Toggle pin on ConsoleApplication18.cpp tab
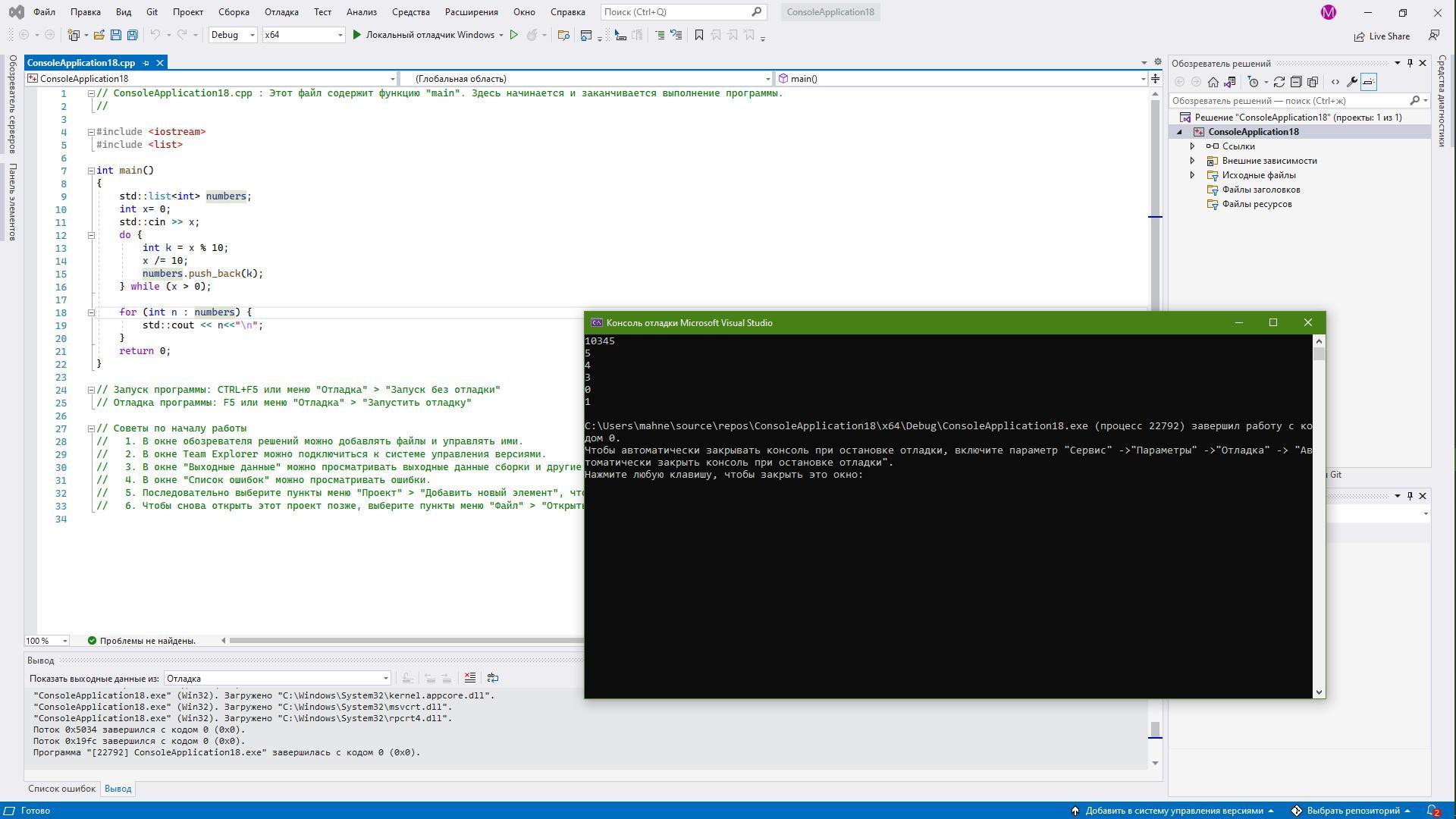 (x=146, y=63)
